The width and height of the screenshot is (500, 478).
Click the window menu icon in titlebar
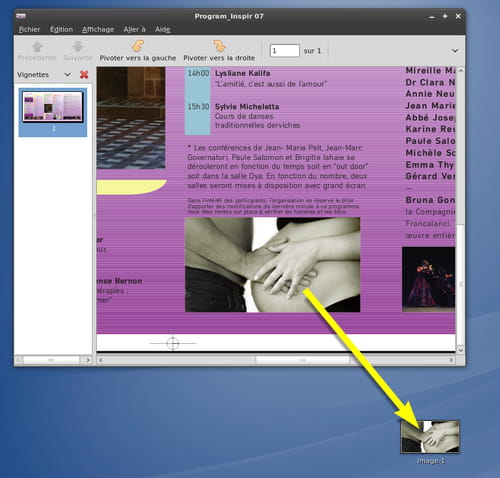coord(21,16)
